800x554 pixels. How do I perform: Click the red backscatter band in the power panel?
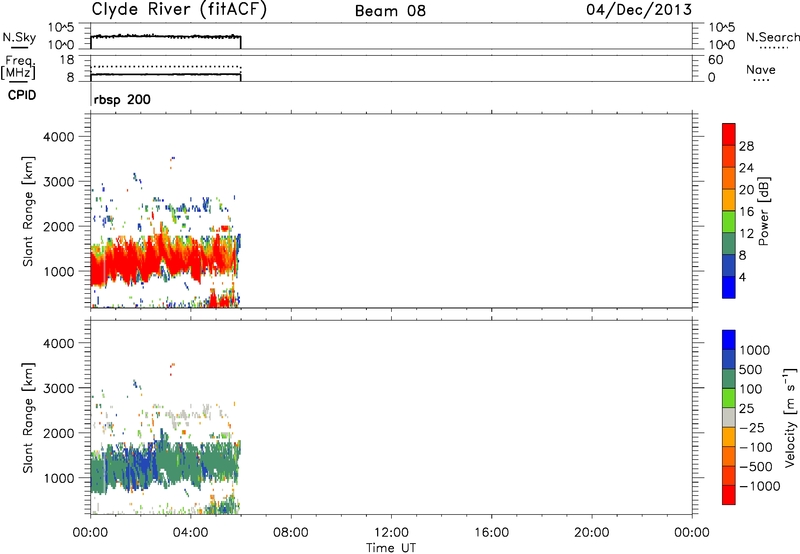163,259
